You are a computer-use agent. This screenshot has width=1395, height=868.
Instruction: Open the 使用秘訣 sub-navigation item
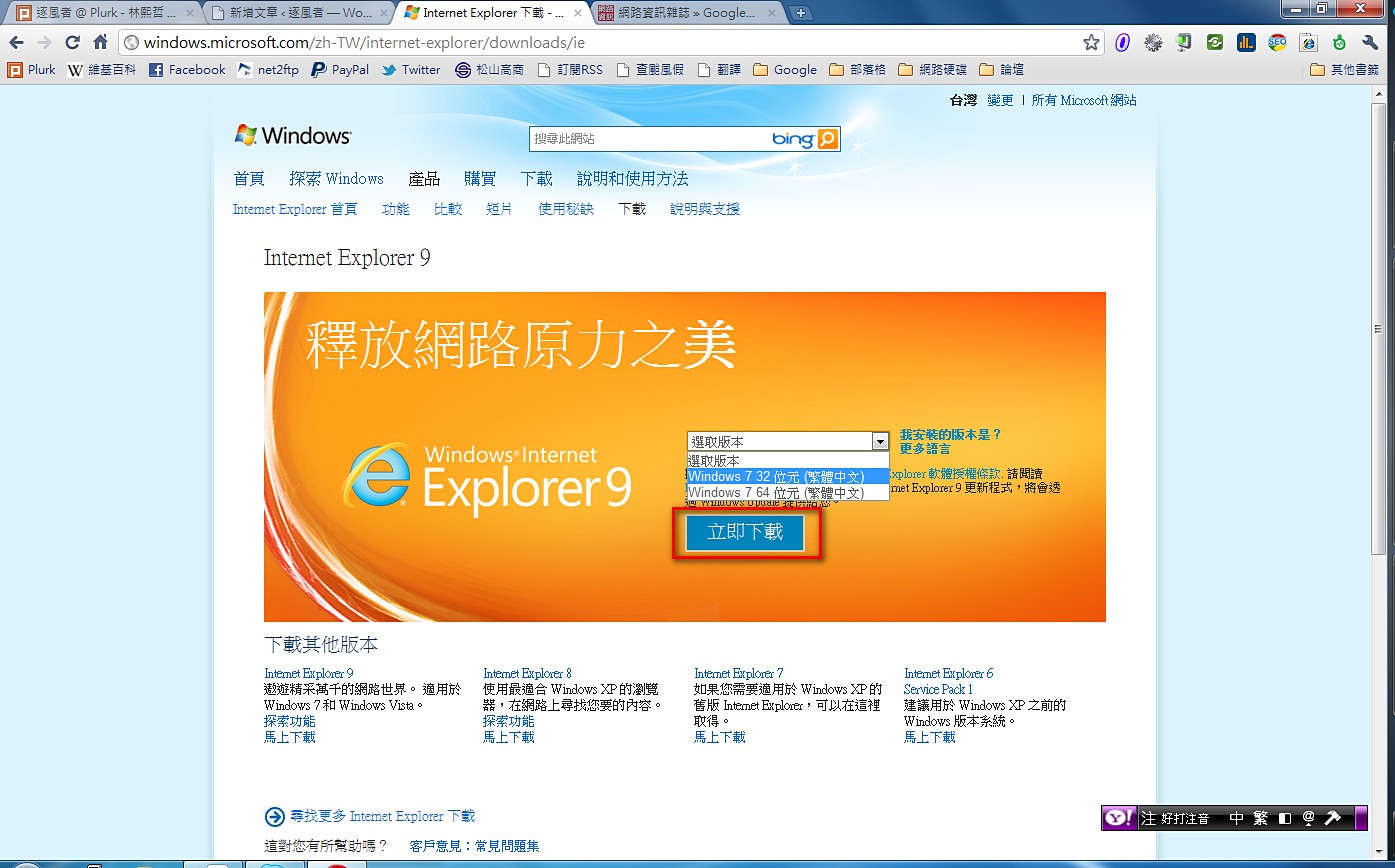pyautogui.click(x=566, y=209)
